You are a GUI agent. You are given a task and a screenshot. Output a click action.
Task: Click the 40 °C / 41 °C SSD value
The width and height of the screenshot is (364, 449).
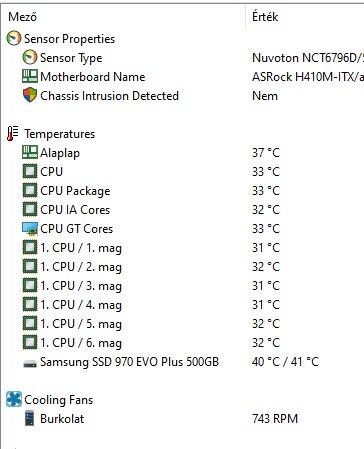[x=285, y=362]
